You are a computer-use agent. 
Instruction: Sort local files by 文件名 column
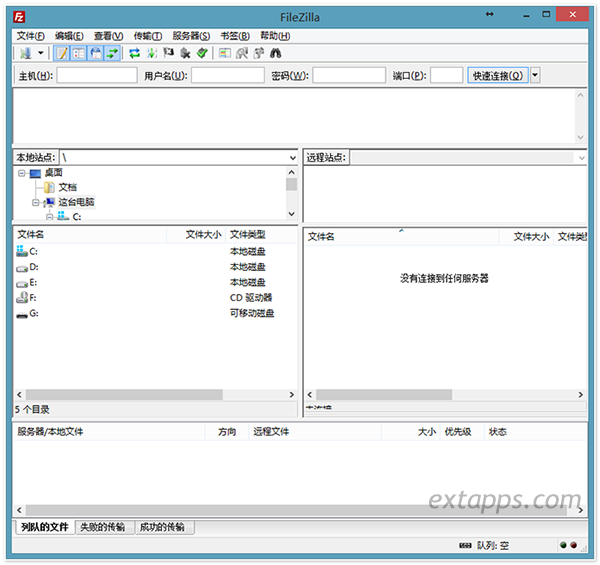pos(90,234)
